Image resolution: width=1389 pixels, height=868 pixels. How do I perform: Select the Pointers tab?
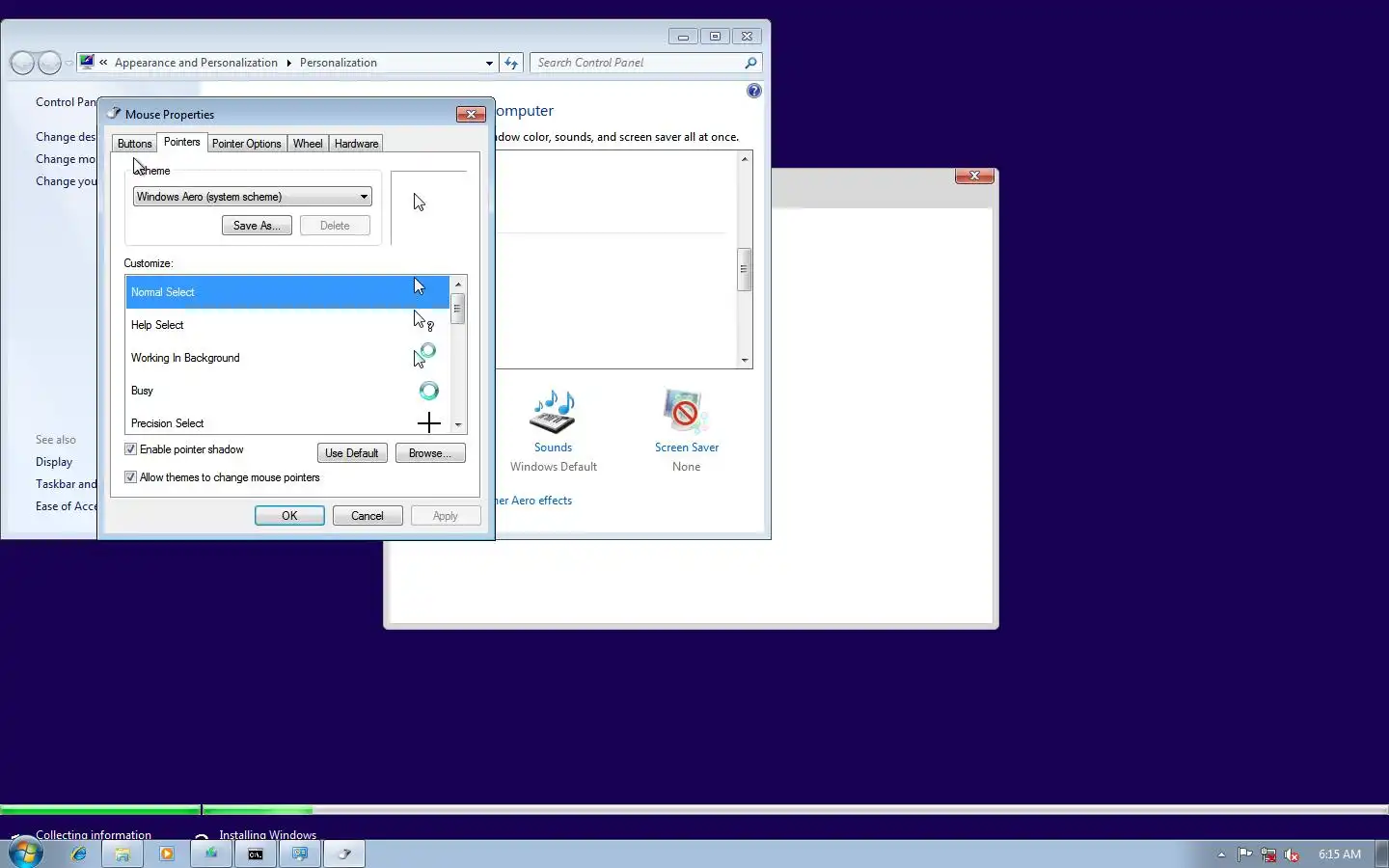coord(181,142)
